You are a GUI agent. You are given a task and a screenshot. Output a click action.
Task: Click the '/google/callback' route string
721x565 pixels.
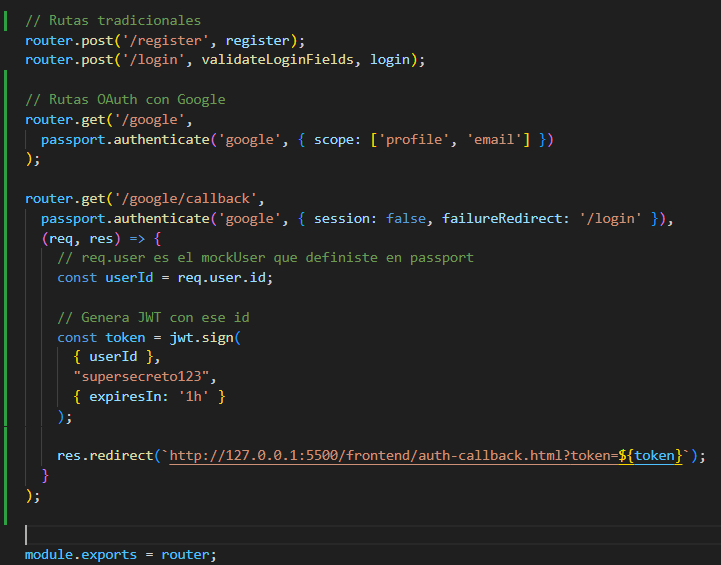click(x=185, y=199)
